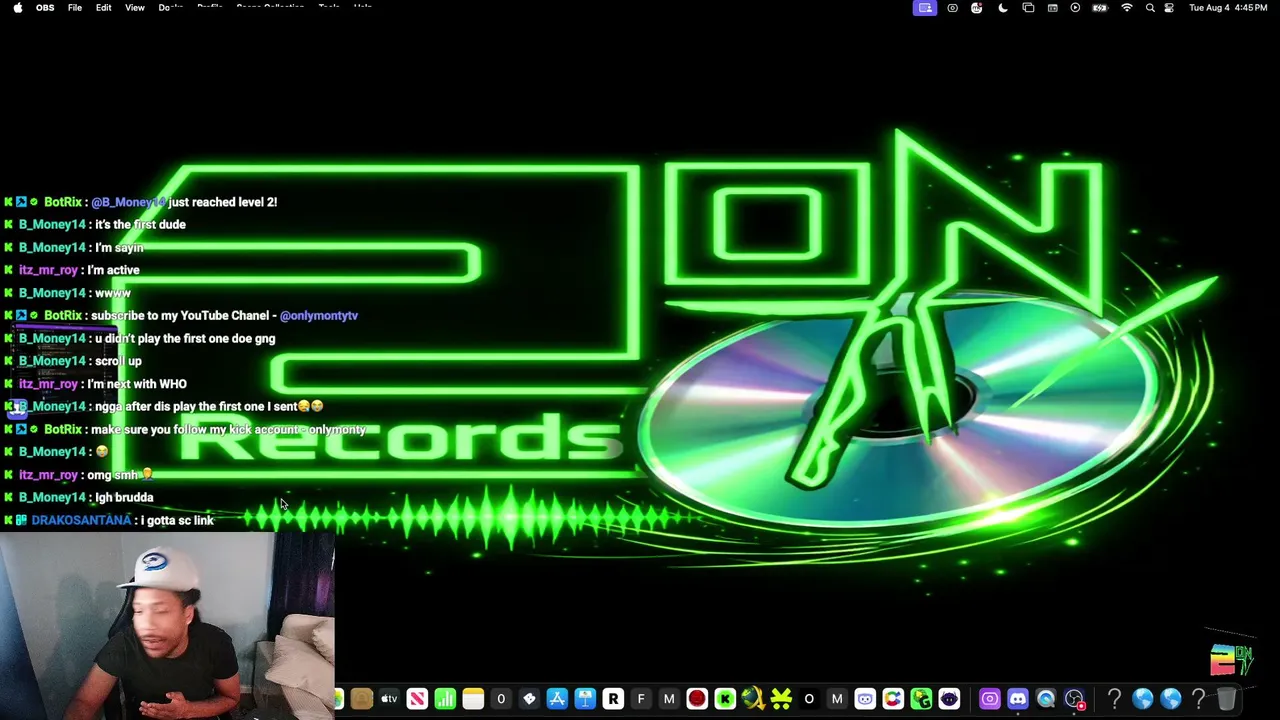The height and width of the screenshot is (720, 1280).
Task: Click chat message "I'm next with WHO"
Action: pyautogui.click(x=137, y=384)
